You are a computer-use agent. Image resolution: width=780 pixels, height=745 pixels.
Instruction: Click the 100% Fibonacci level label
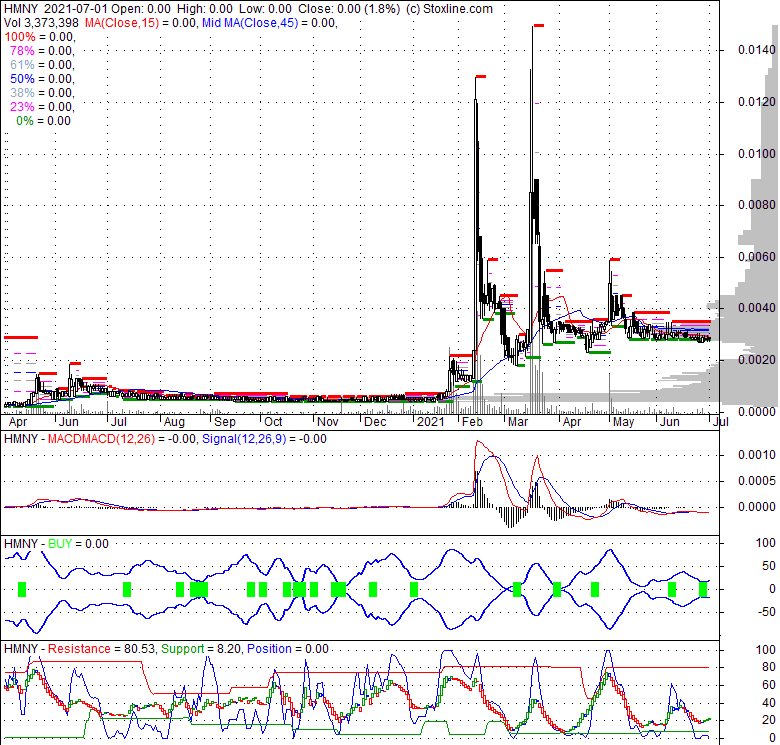point(20,37)
